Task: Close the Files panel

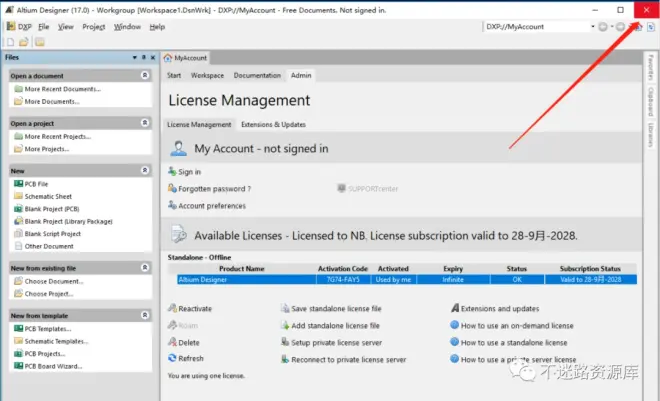Action: [153, 57]
